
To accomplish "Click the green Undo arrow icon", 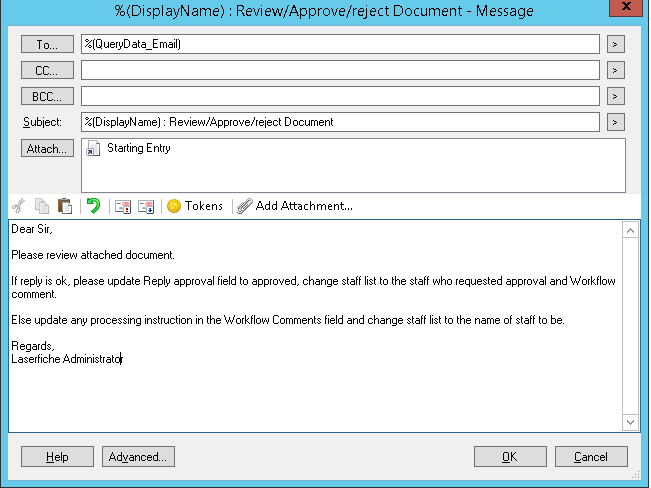I will [x=93, y=206].
